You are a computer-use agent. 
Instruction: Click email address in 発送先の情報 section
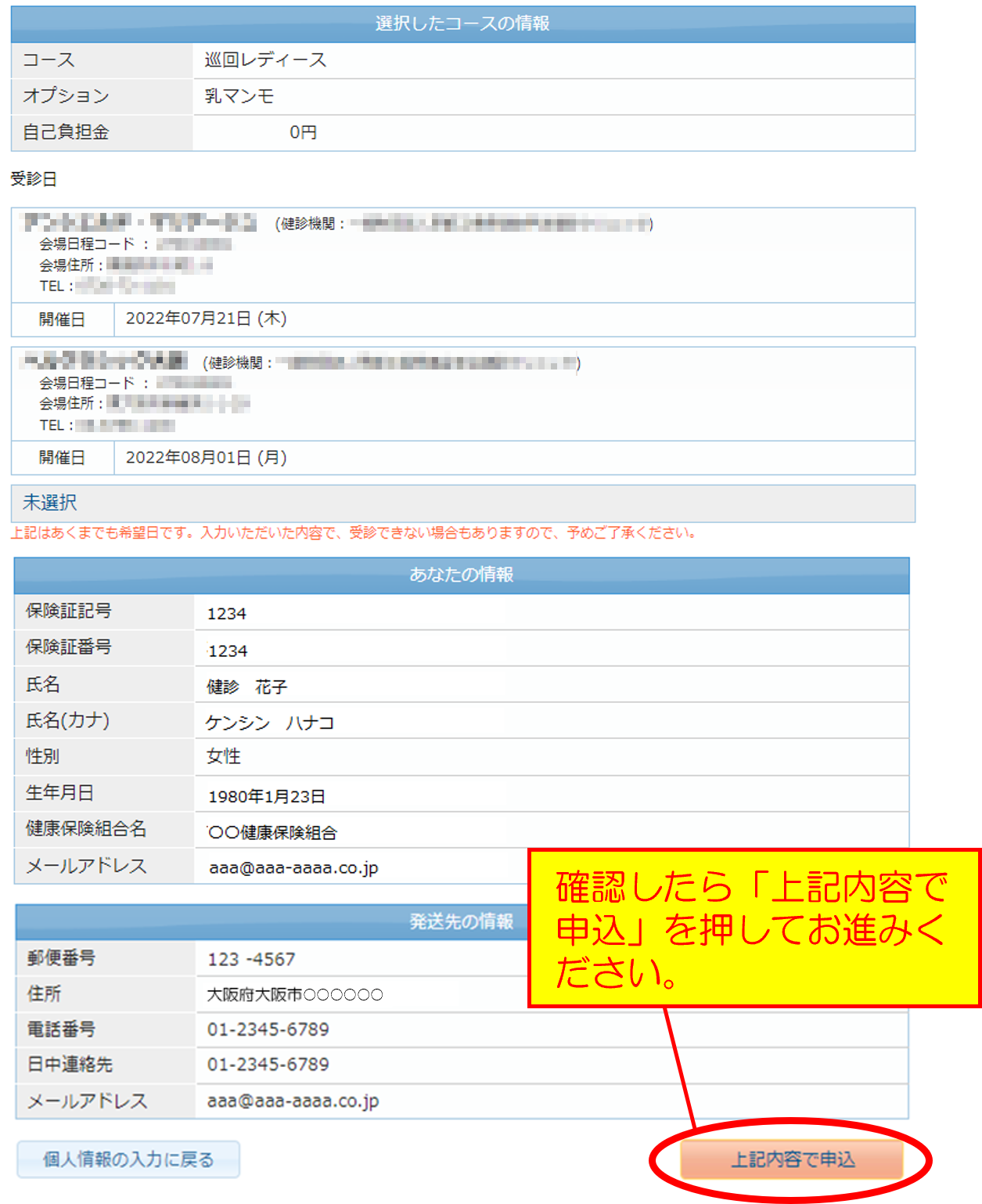pyautogui.click(x=293, y=1101)
